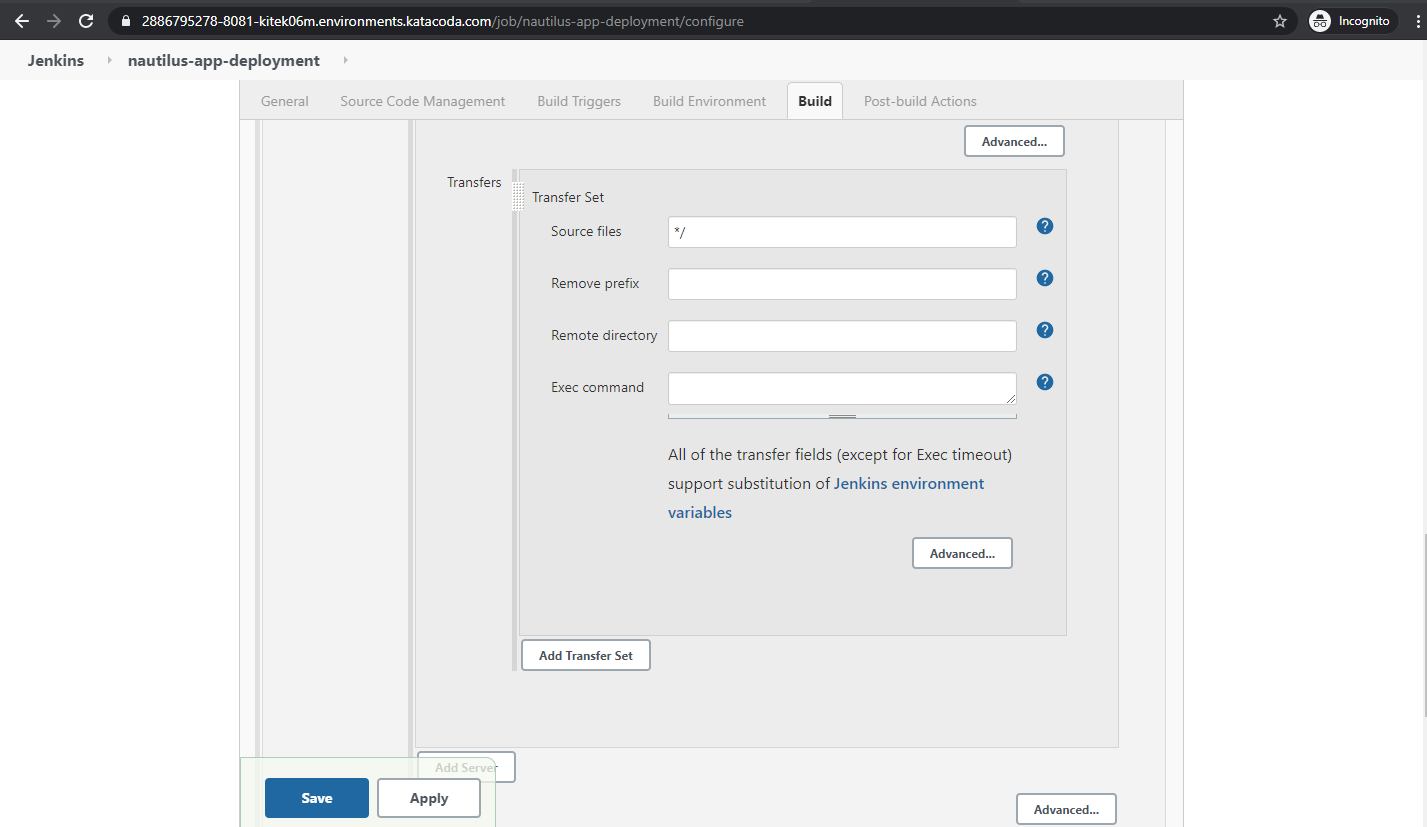Go to Post-build Actions tab
The image size is (1427, 827).
pos(920,101)
